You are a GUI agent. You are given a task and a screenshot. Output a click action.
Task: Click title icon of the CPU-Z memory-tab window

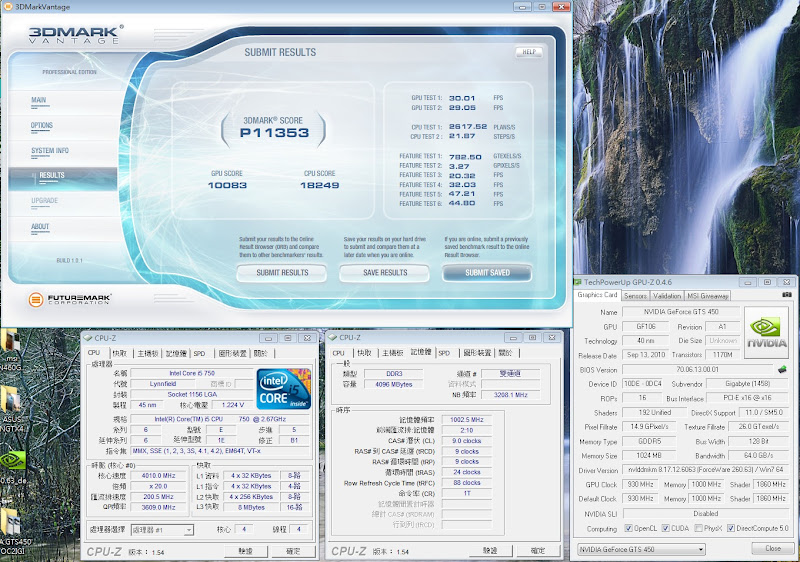[333, 338]
